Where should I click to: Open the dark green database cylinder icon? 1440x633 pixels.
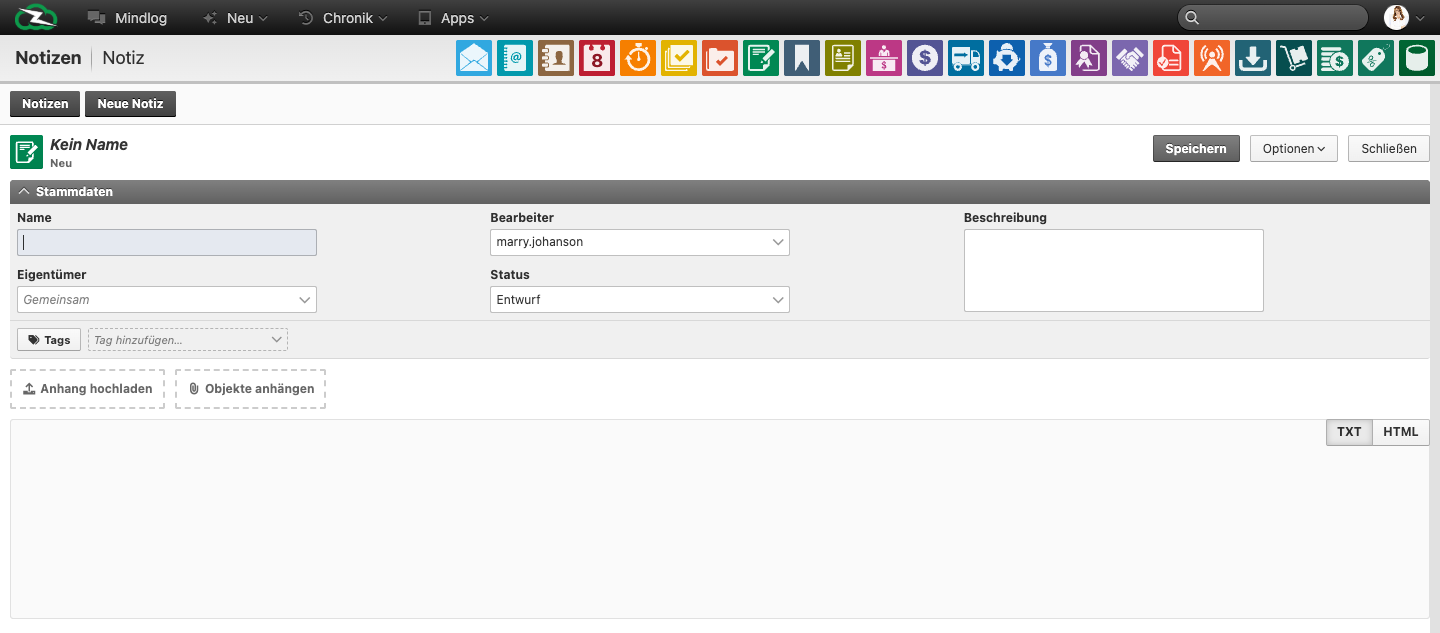coord(1417,58)
